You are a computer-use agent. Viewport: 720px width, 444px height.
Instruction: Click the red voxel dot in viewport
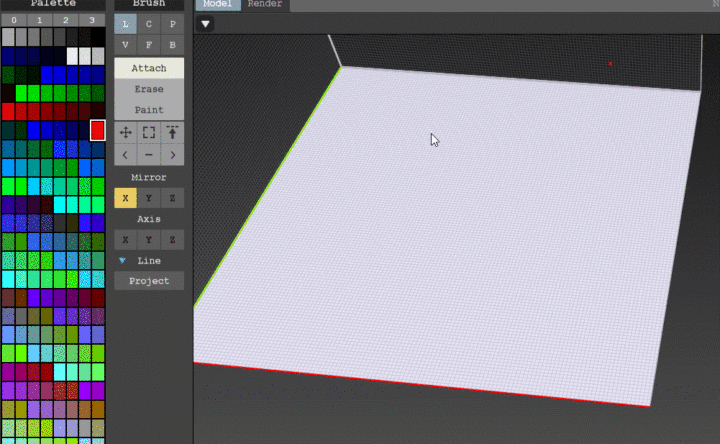pyautogui.click(x=610, y=64)
